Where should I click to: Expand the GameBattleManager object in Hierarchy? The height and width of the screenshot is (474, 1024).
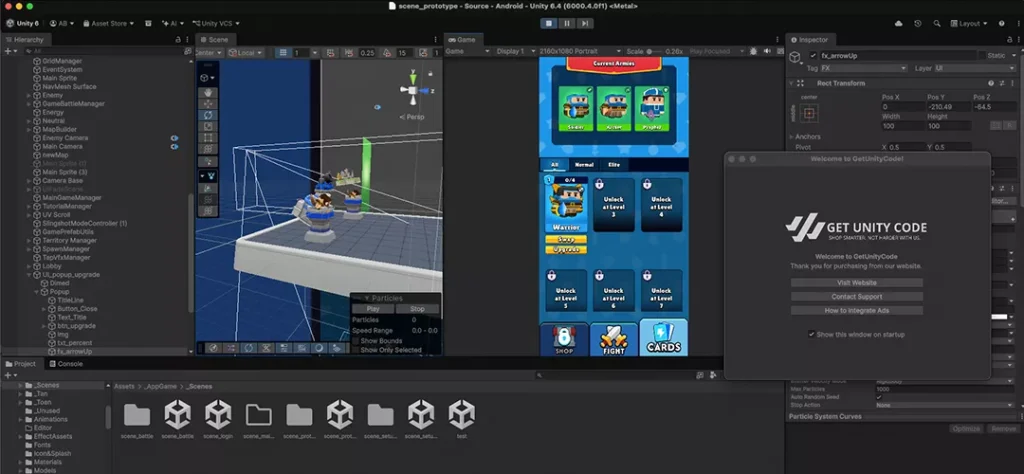(29, 104)
